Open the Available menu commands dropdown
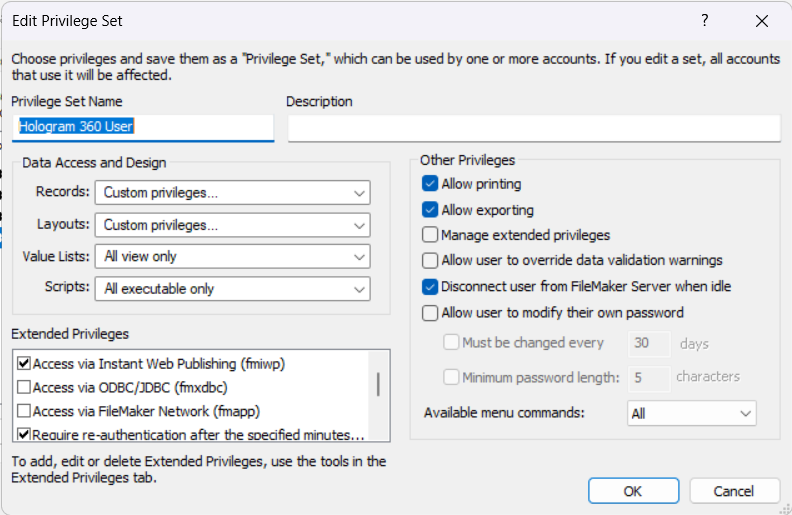 [691, 413]
